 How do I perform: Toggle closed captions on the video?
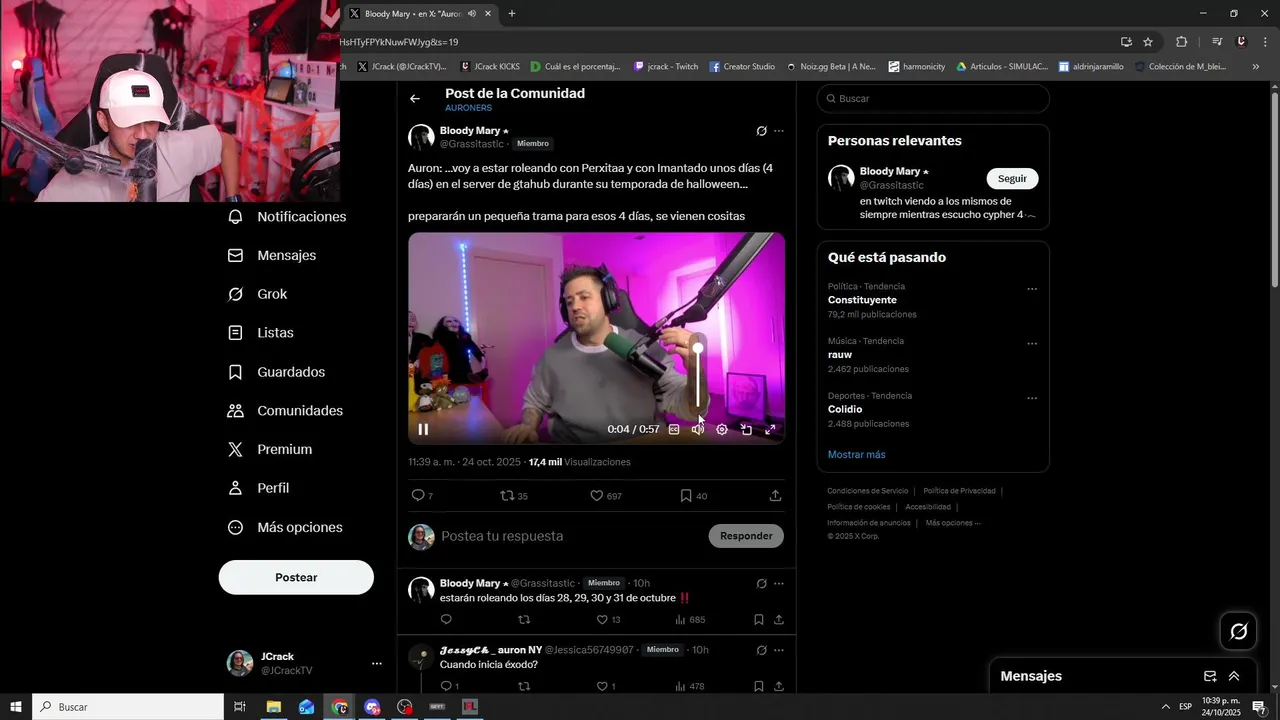coord(674,429)
